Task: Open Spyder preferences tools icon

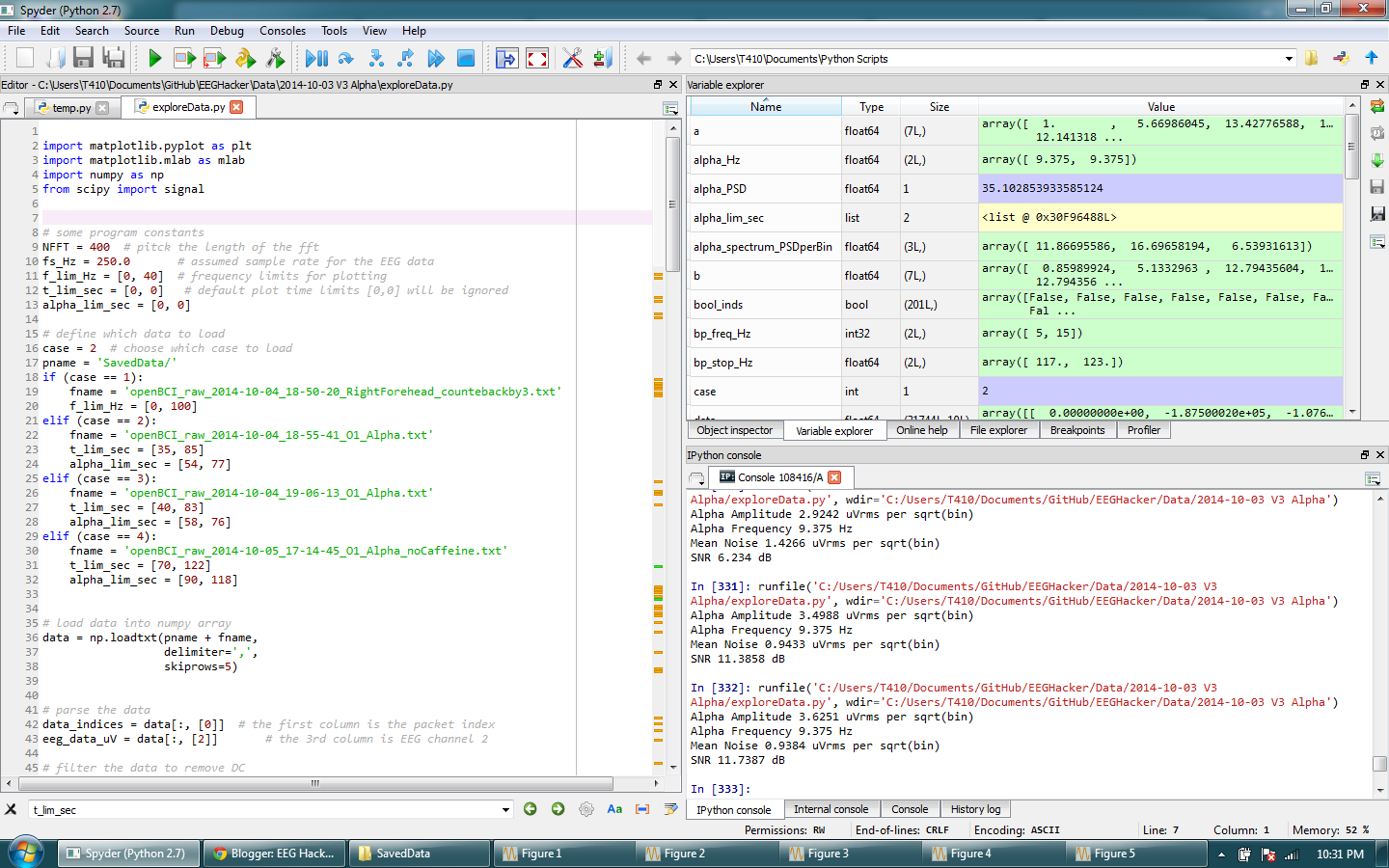Action: click(x=572, y=58)
